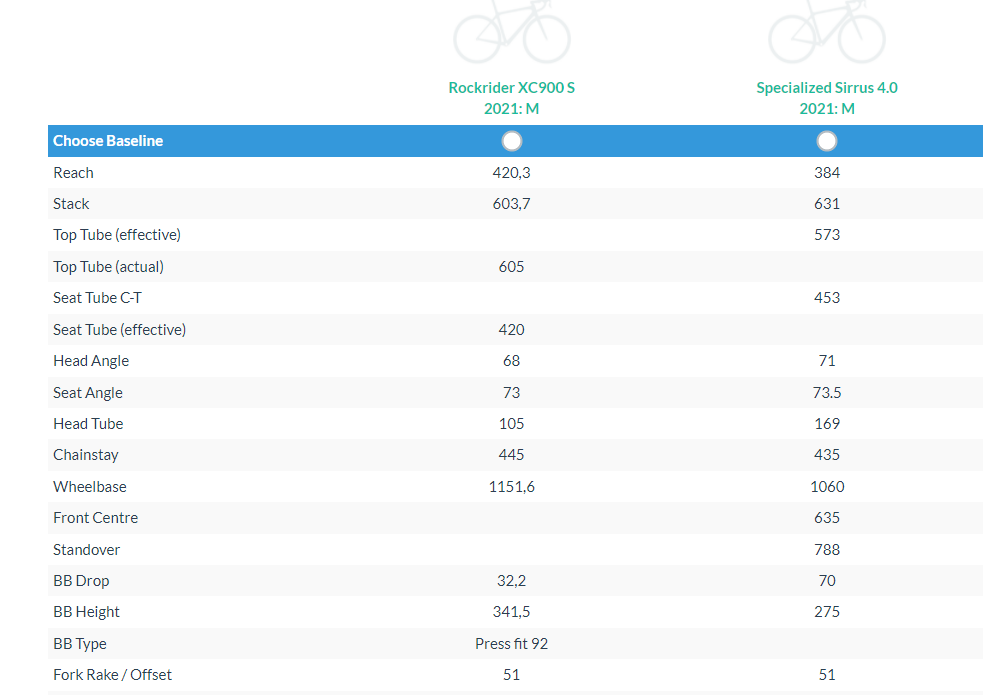Click the Seat Tube (effective) row label

coord(119,330)
